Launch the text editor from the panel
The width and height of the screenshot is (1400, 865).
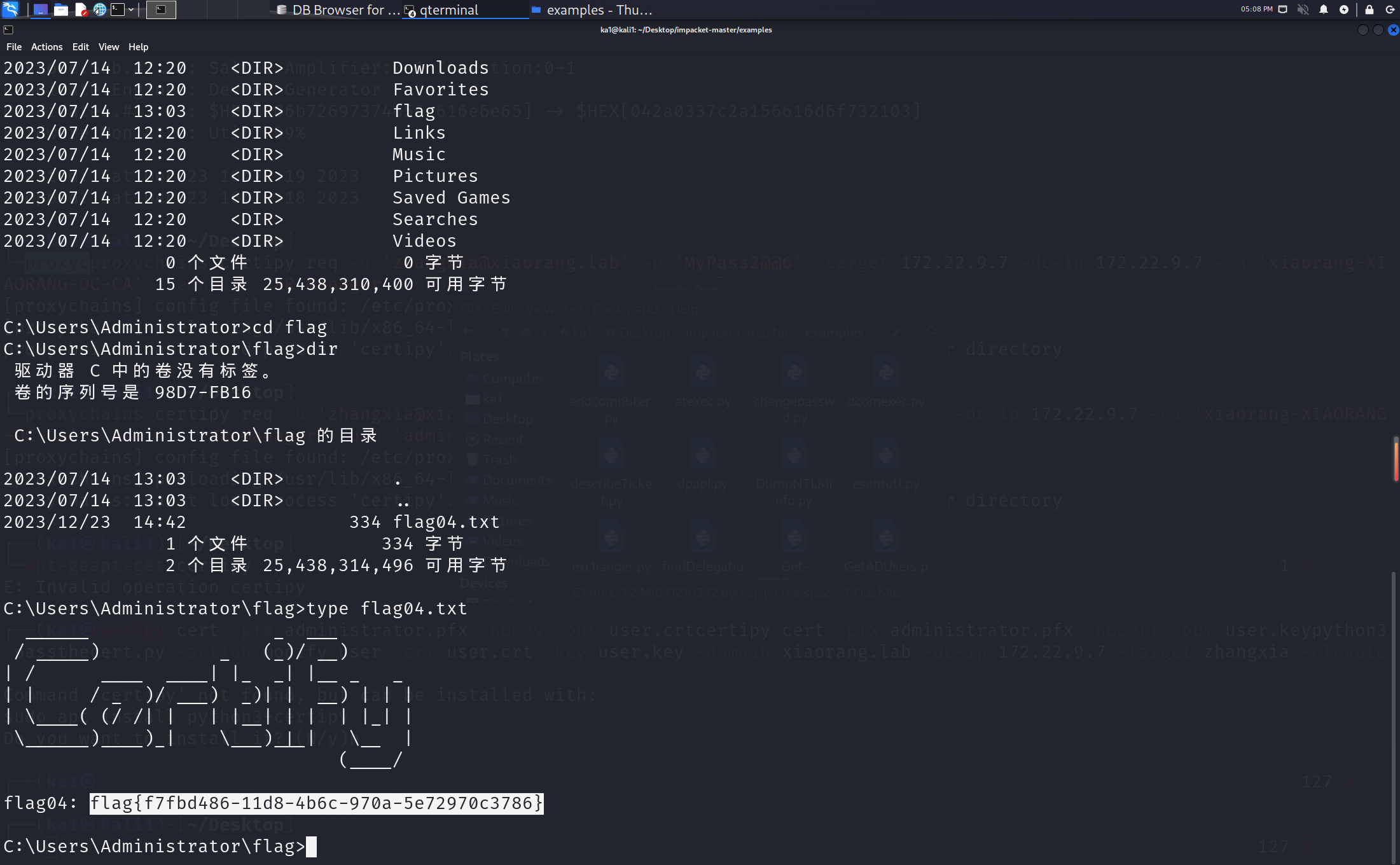(81, 10)
